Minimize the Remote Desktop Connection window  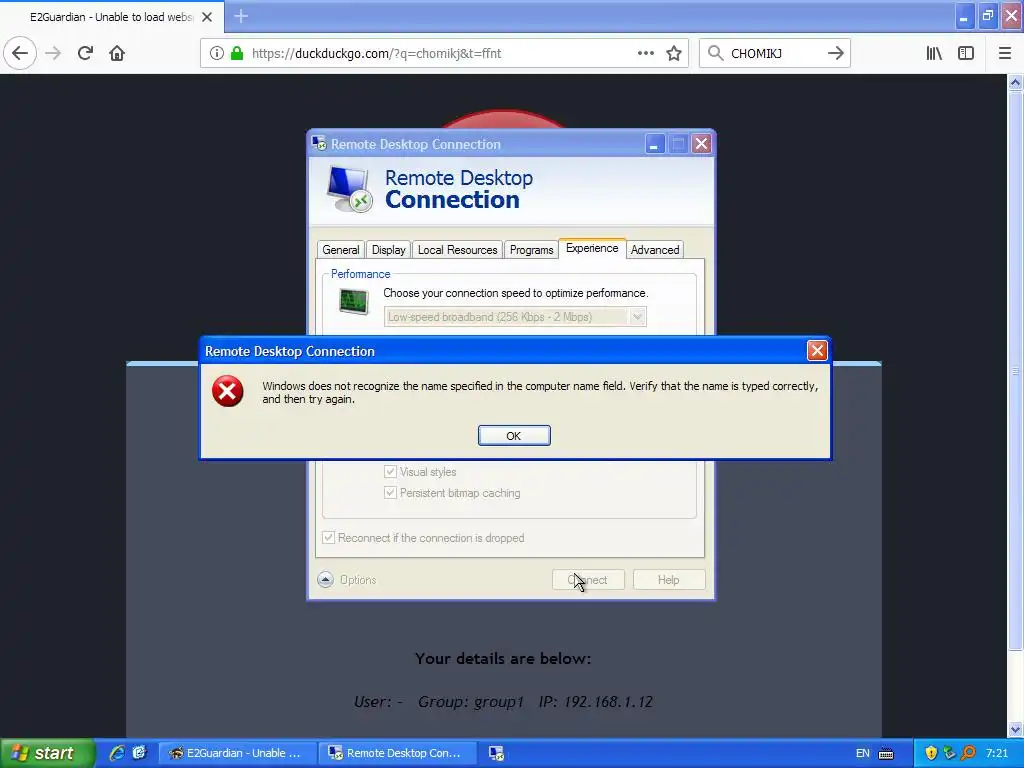pyautogui.click(x=654, y=144)
